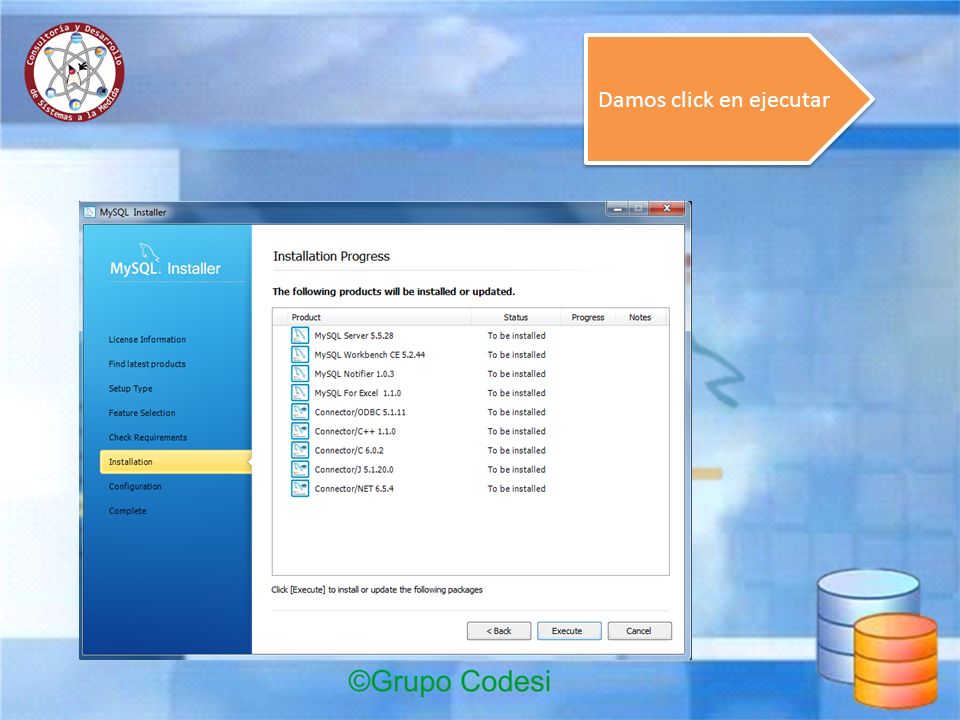The image size is (960, 720).
Task: Maximize the MySQL Installer window
Action: coord(639,208)
